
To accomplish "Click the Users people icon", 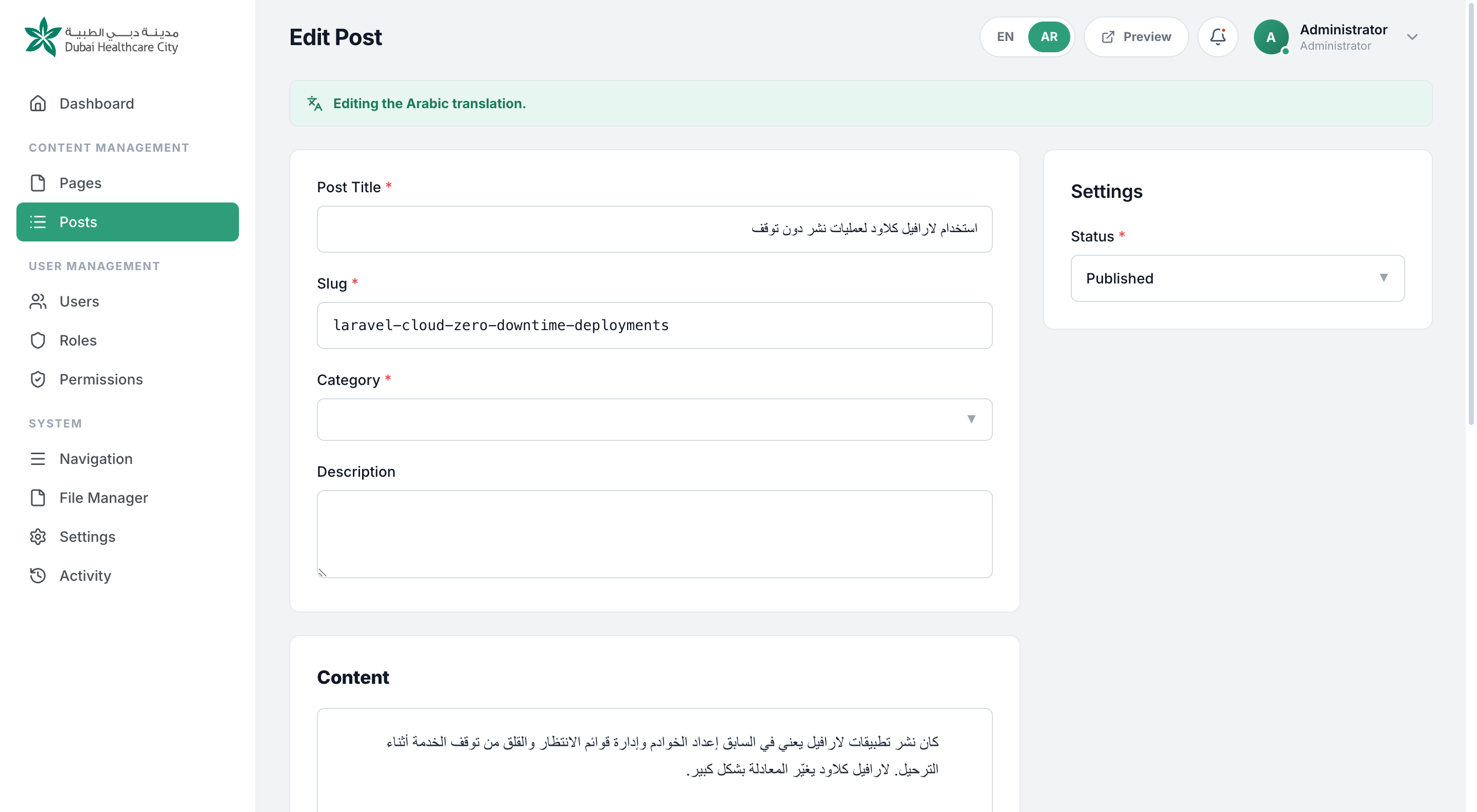I will pyautogui.click(x=38, y=301).
